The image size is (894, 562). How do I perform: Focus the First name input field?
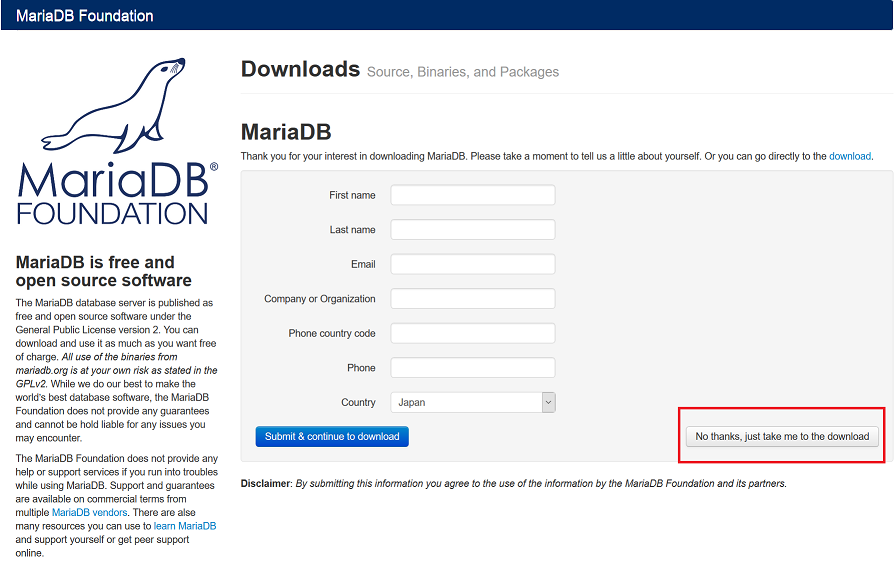click(x=473, y=195)
